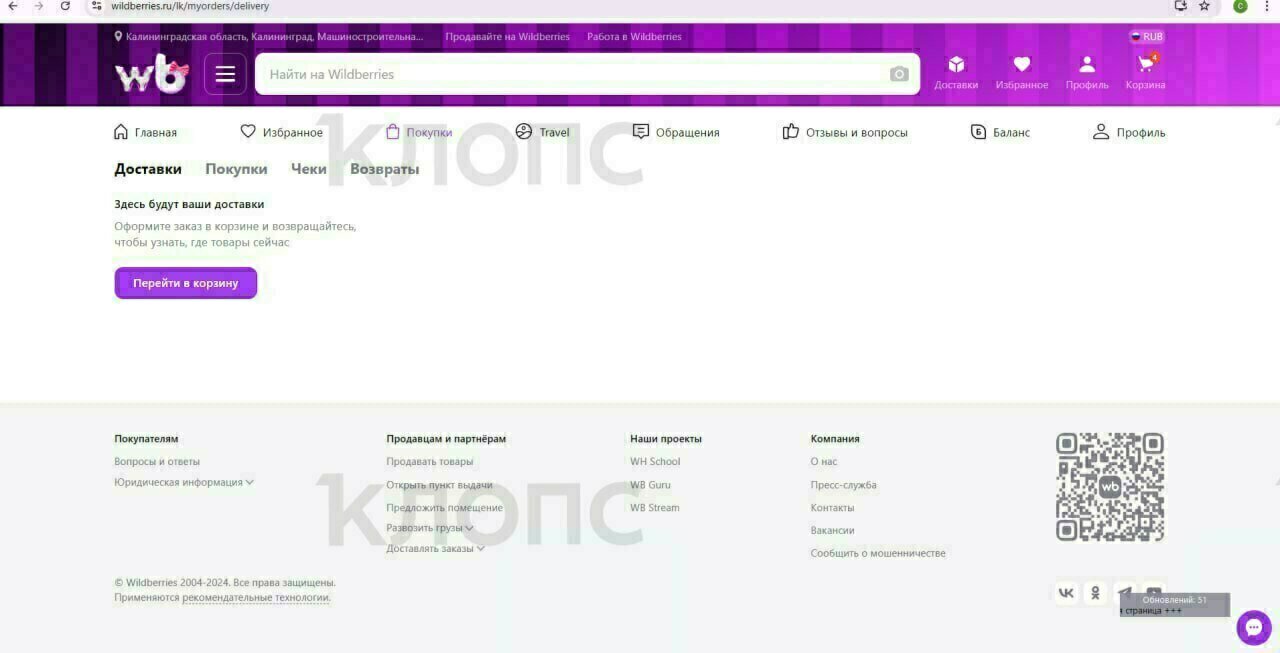Screen dimensions: 1280x653
Task: Expand Развозить грузы in the footer
Action: (430, 528)
